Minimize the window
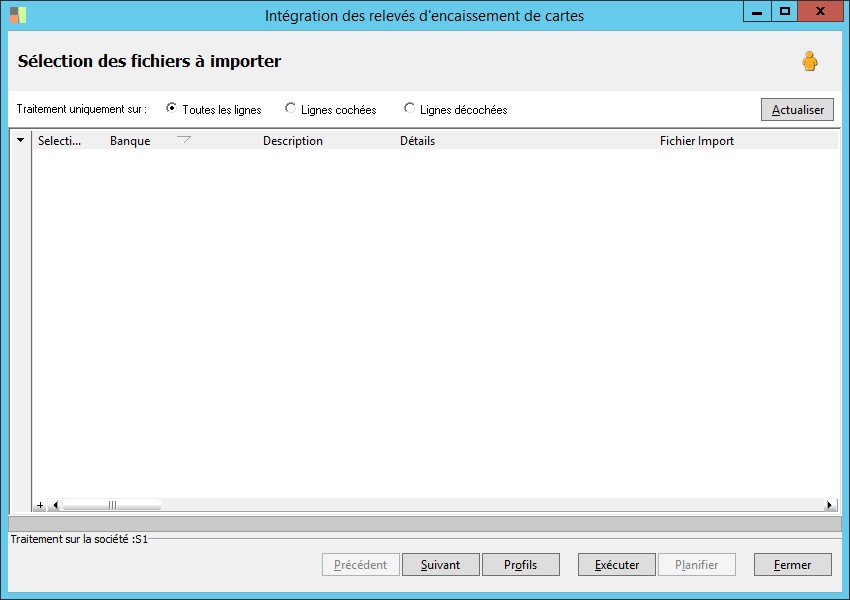Image resolution: width=850 pixels, height=600 pixels. coord(757,11)
